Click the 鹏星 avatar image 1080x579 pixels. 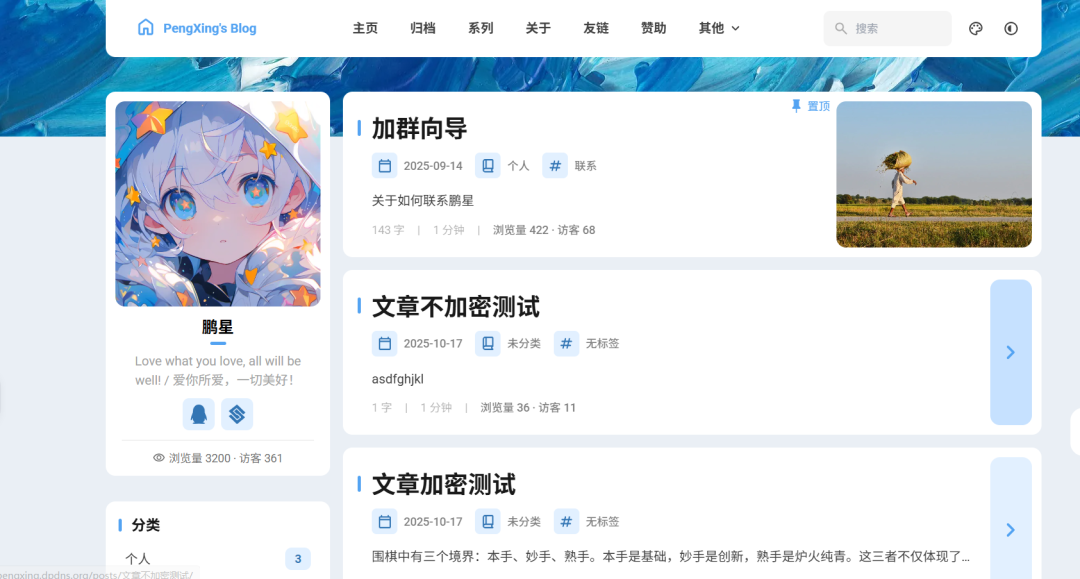click(x=218, y=204)
